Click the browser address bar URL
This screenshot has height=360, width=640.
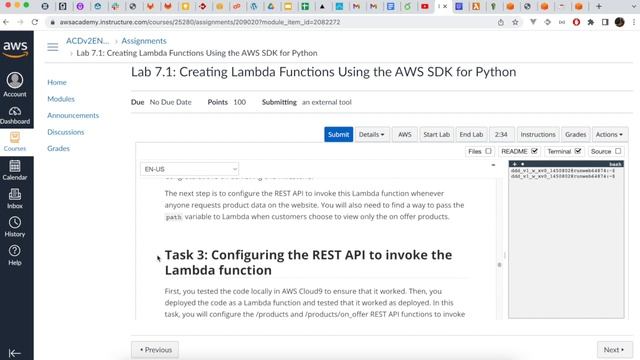pyautogui.click(x=200, y=22)
